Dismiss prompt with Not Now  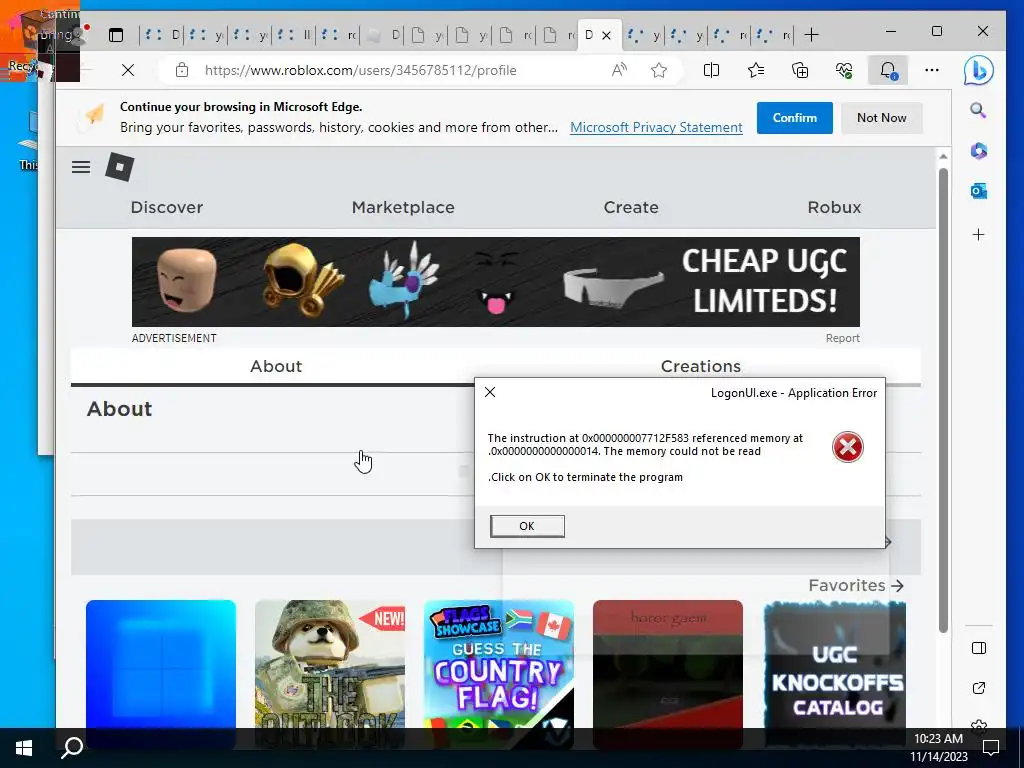click(882, 118)
